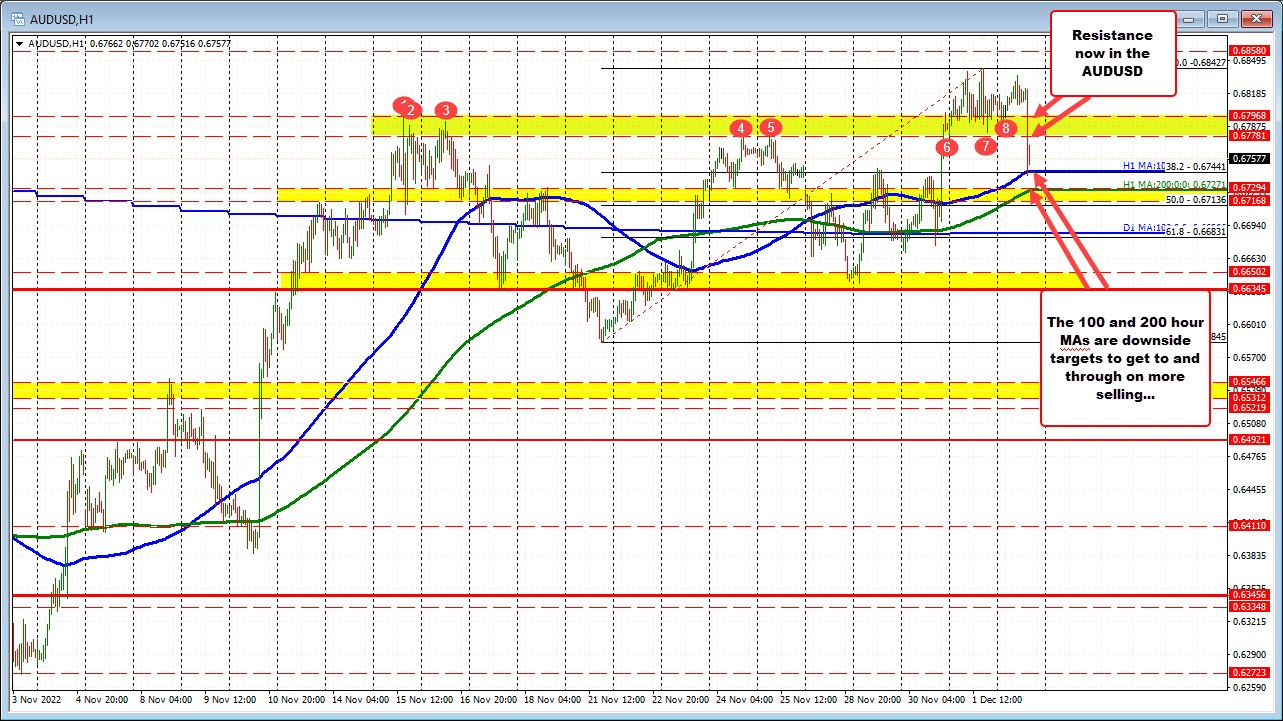
Task: Select the red price level label 0.62723
Action: (1250, 672)
